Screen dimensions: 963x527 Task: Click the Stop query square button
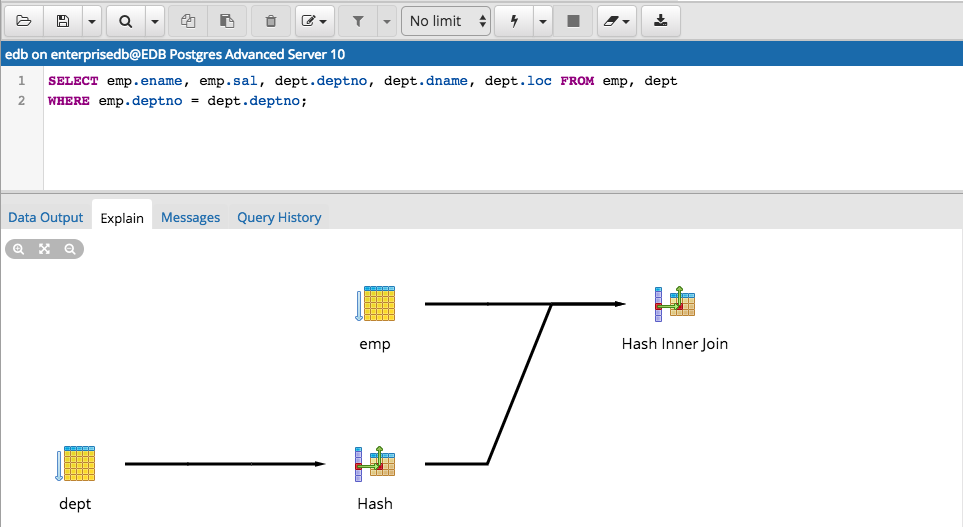[573, 21]
